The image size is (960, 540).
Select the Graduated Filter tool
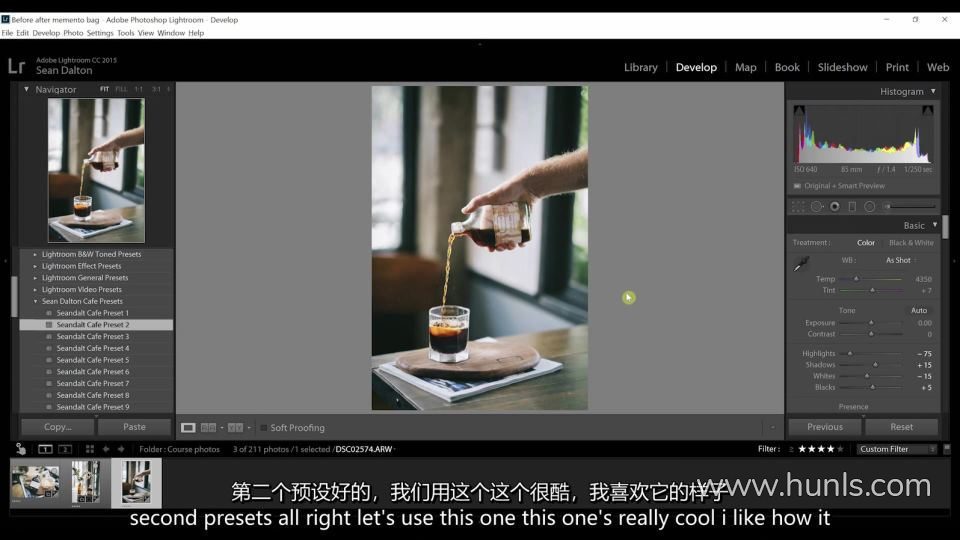[x=852, y=207]
